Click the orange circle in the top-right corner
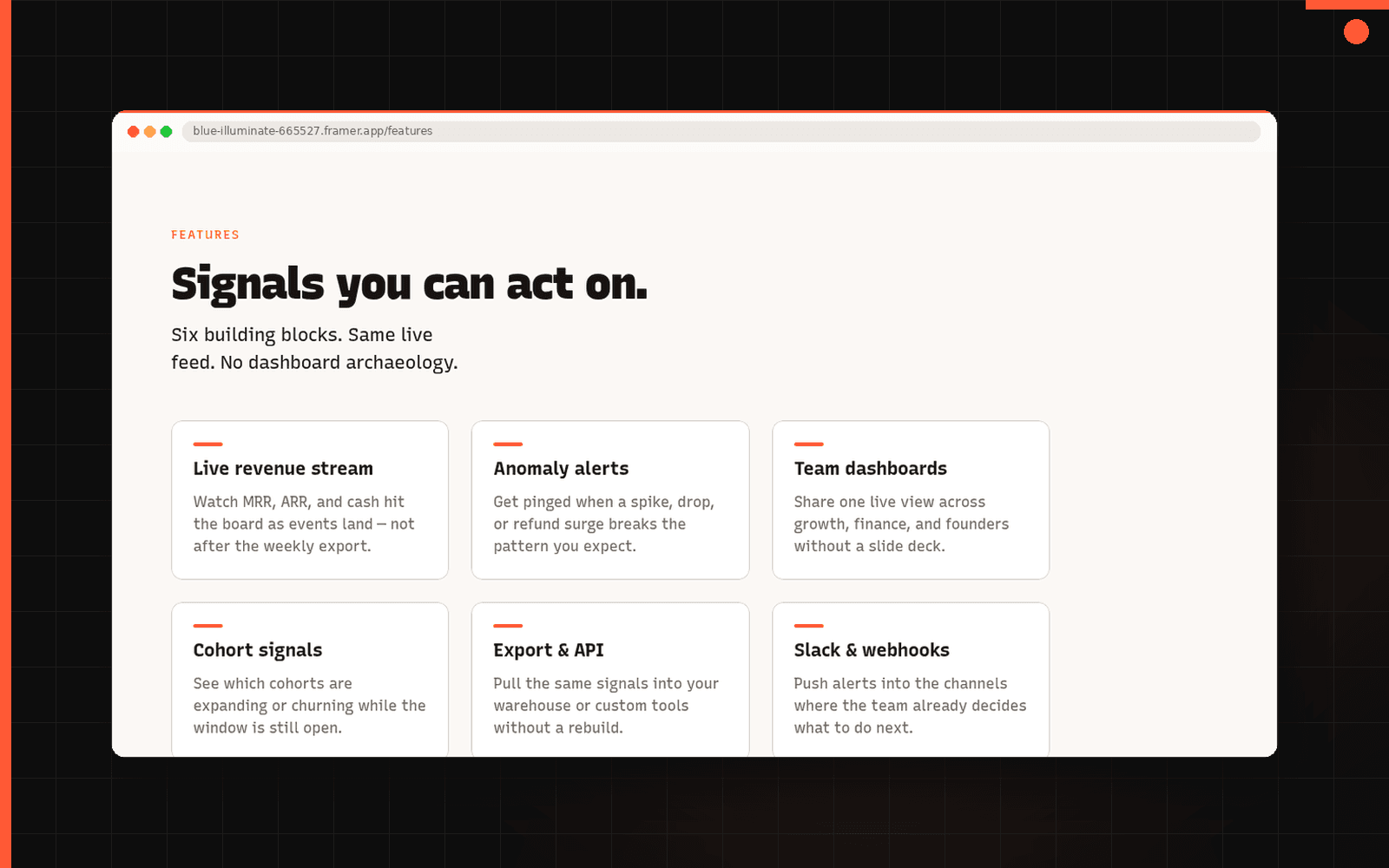This screenshot has width=1389, height=868. [1356, 32]
